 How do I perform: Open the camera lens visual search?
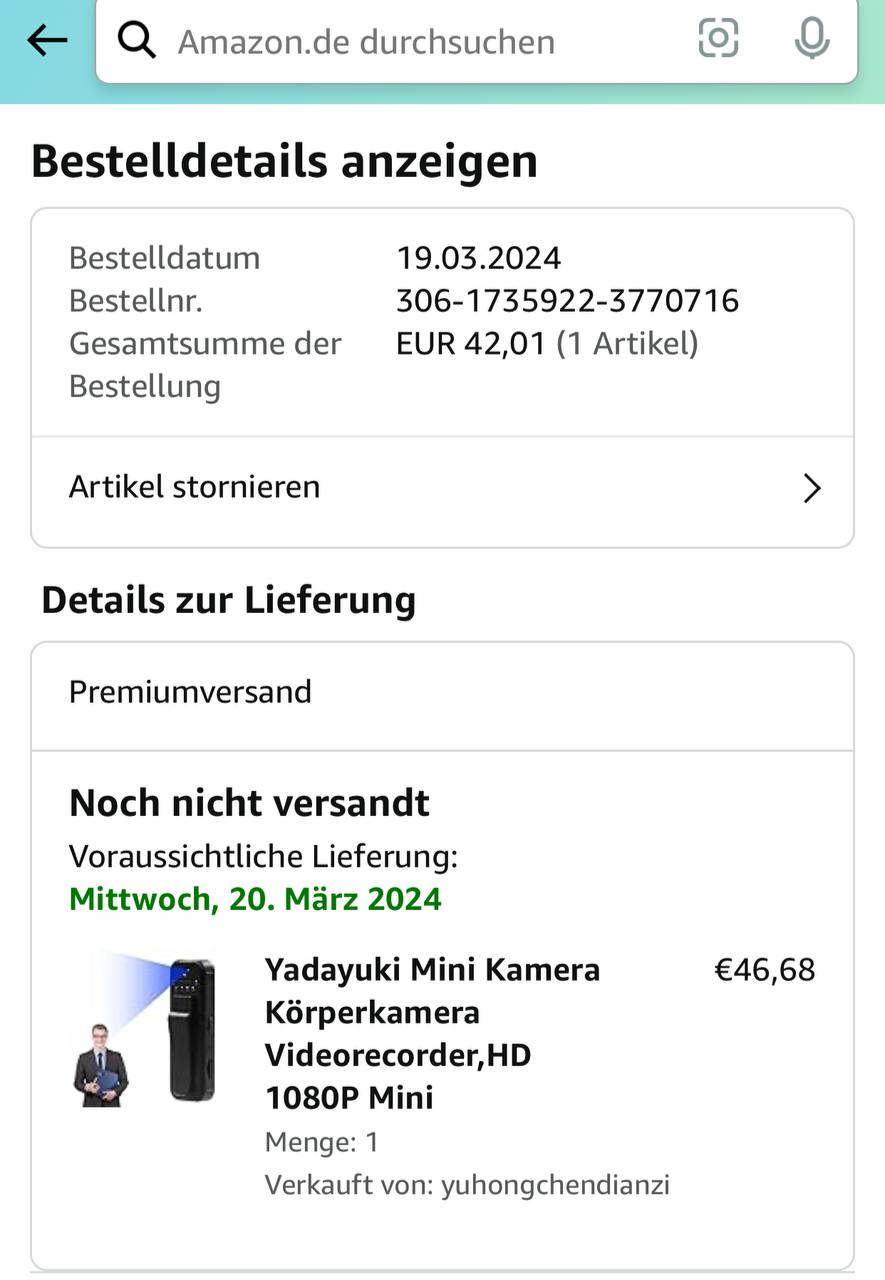(x=718, y=39)
